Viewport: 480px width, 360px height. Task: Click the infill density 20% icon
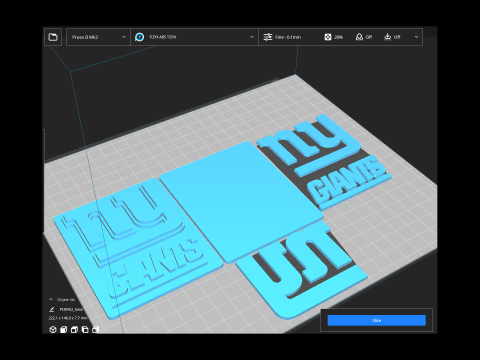click(x=328, y=37)
